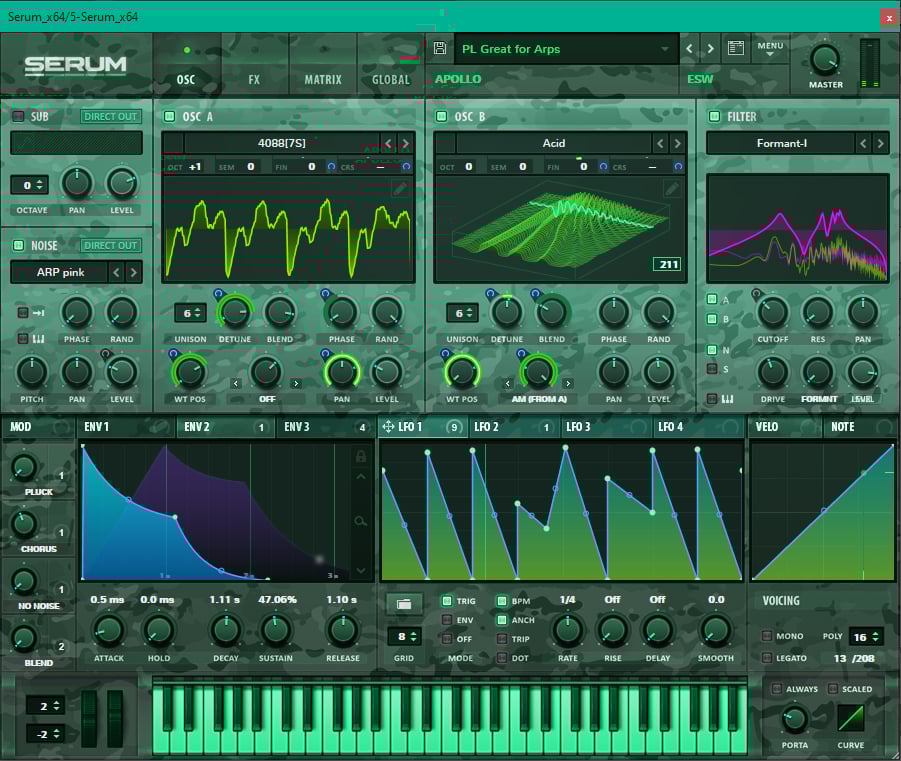This screenshot has height=761, width=901.
Task: Toggle OSC A power switch
Action: point(170,116)
